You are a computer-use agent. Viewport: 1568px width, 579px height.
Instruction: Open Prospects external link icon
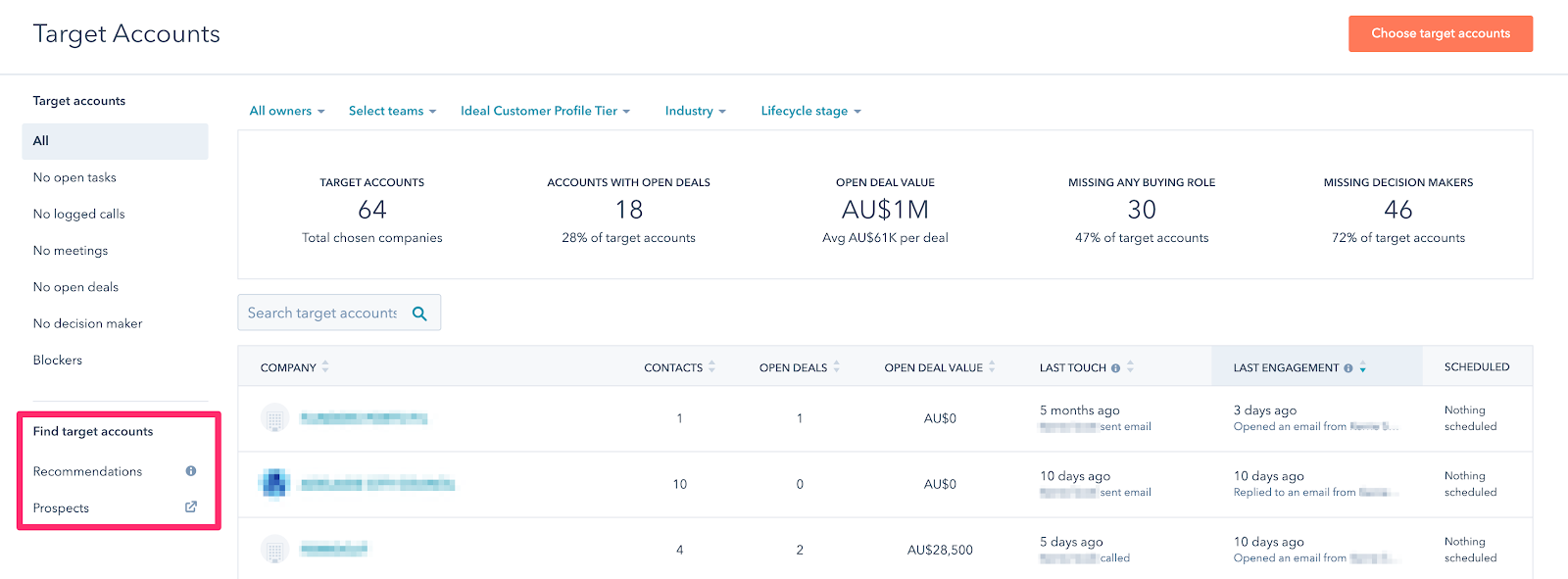191,507
